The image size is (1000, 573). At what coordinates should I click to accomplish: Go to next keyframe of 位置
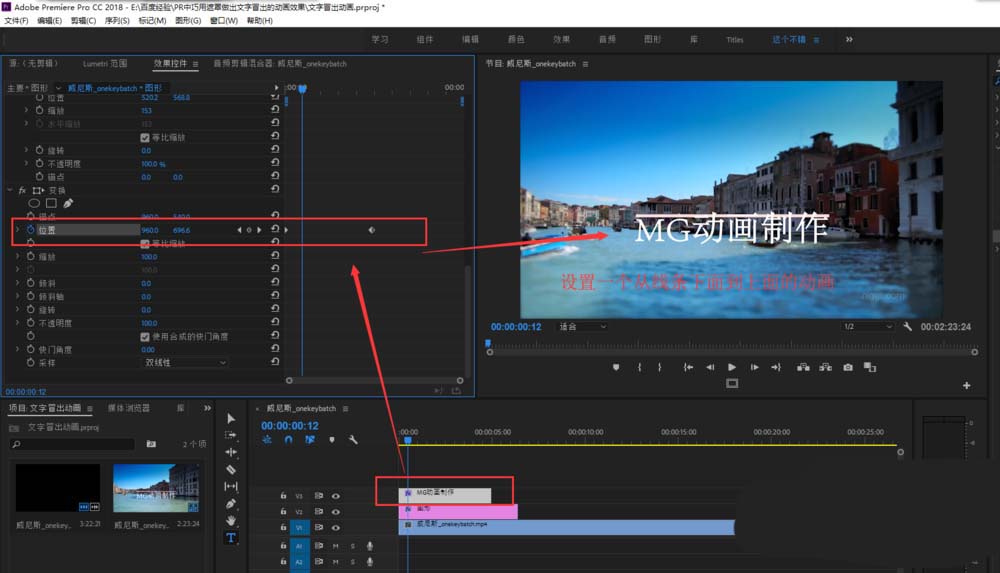coord(259,230)
